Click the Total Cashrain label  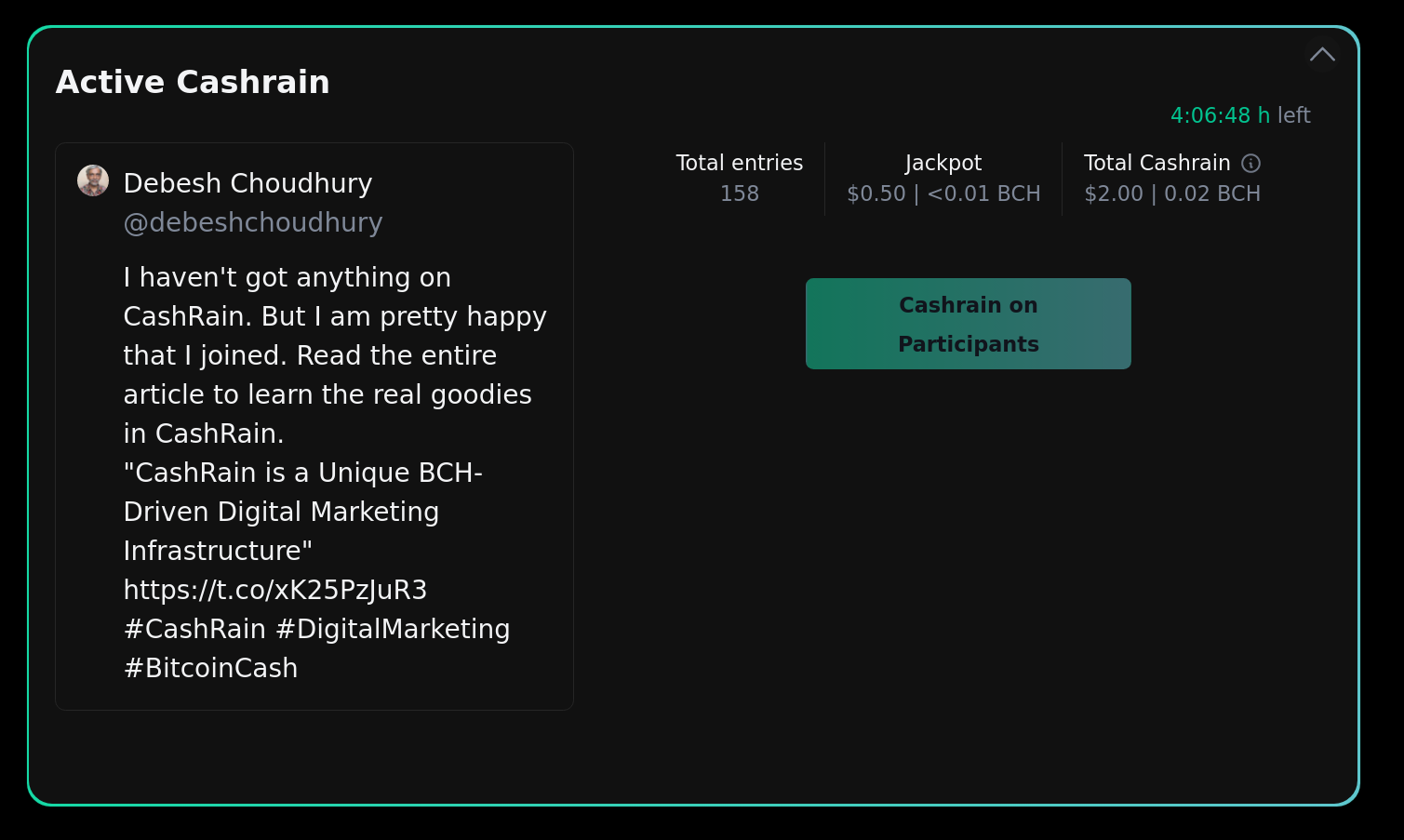(1157, 163)
